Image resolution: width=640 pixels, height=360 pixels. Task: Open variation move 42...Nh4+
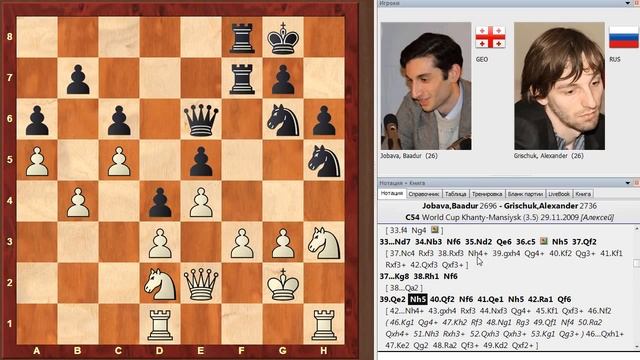(407, 311)
